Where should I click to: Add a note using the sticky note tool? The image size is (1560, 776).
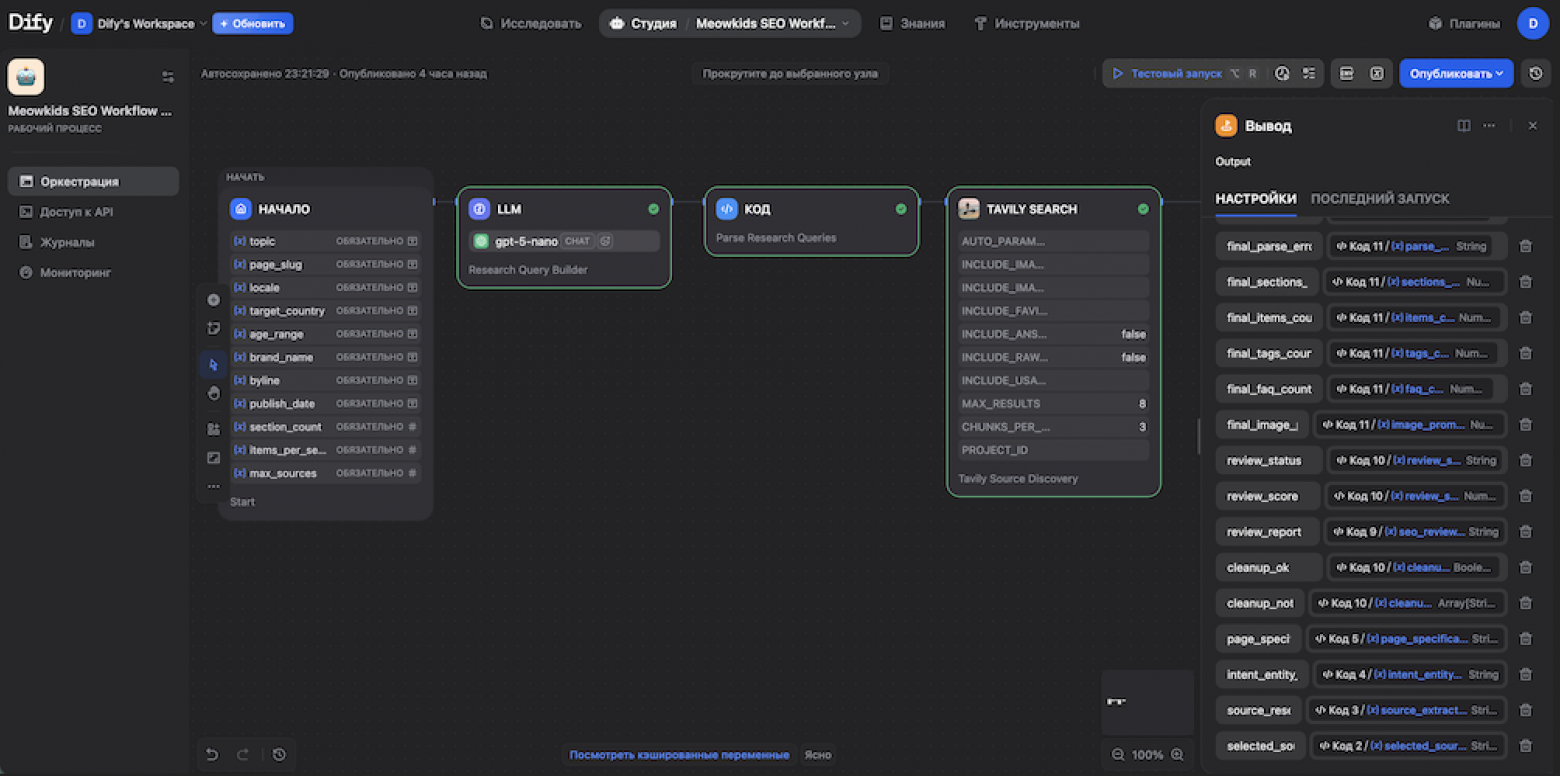tap(213, 328)
